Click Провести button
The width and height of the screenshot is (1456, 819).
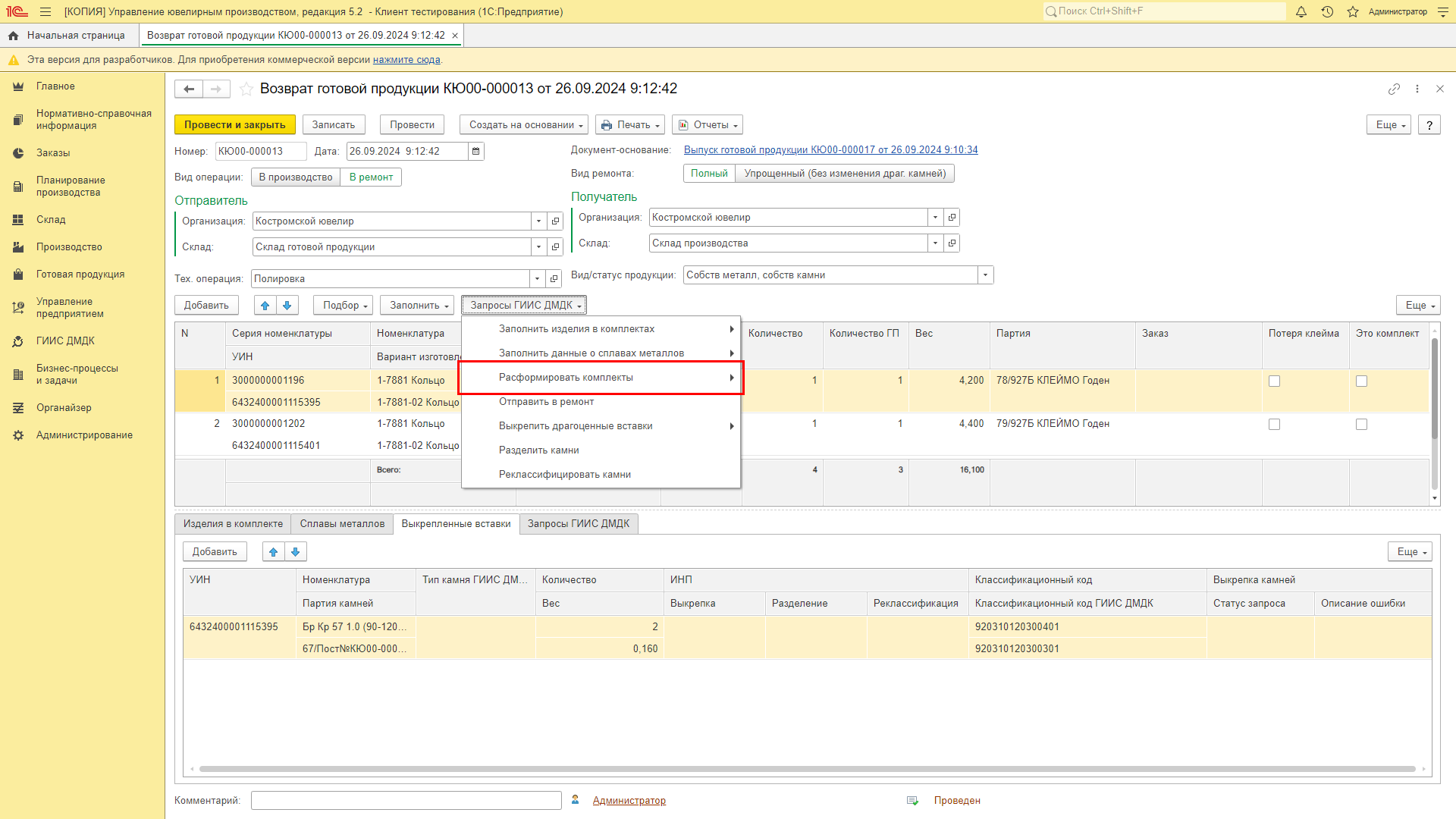412,125
